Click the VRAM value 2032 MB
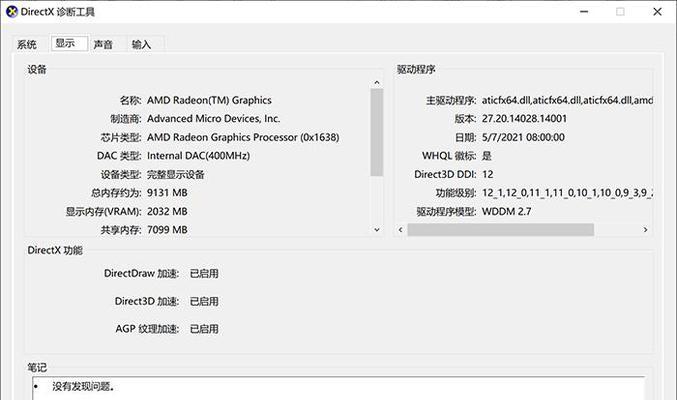677x400 pixels. click(168, 211)
